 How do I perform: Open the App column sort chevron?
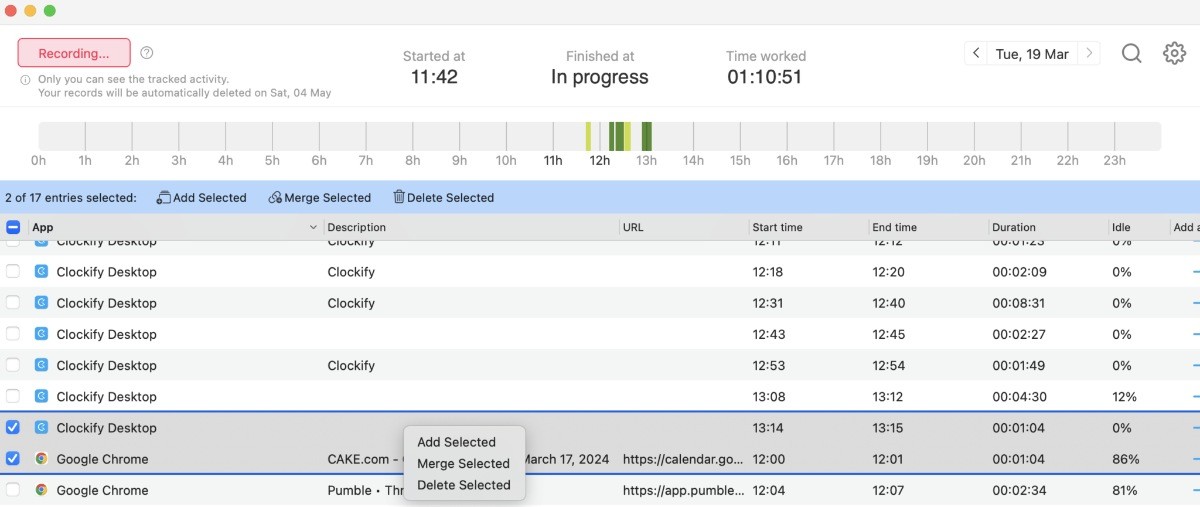[x=314, y=228]
